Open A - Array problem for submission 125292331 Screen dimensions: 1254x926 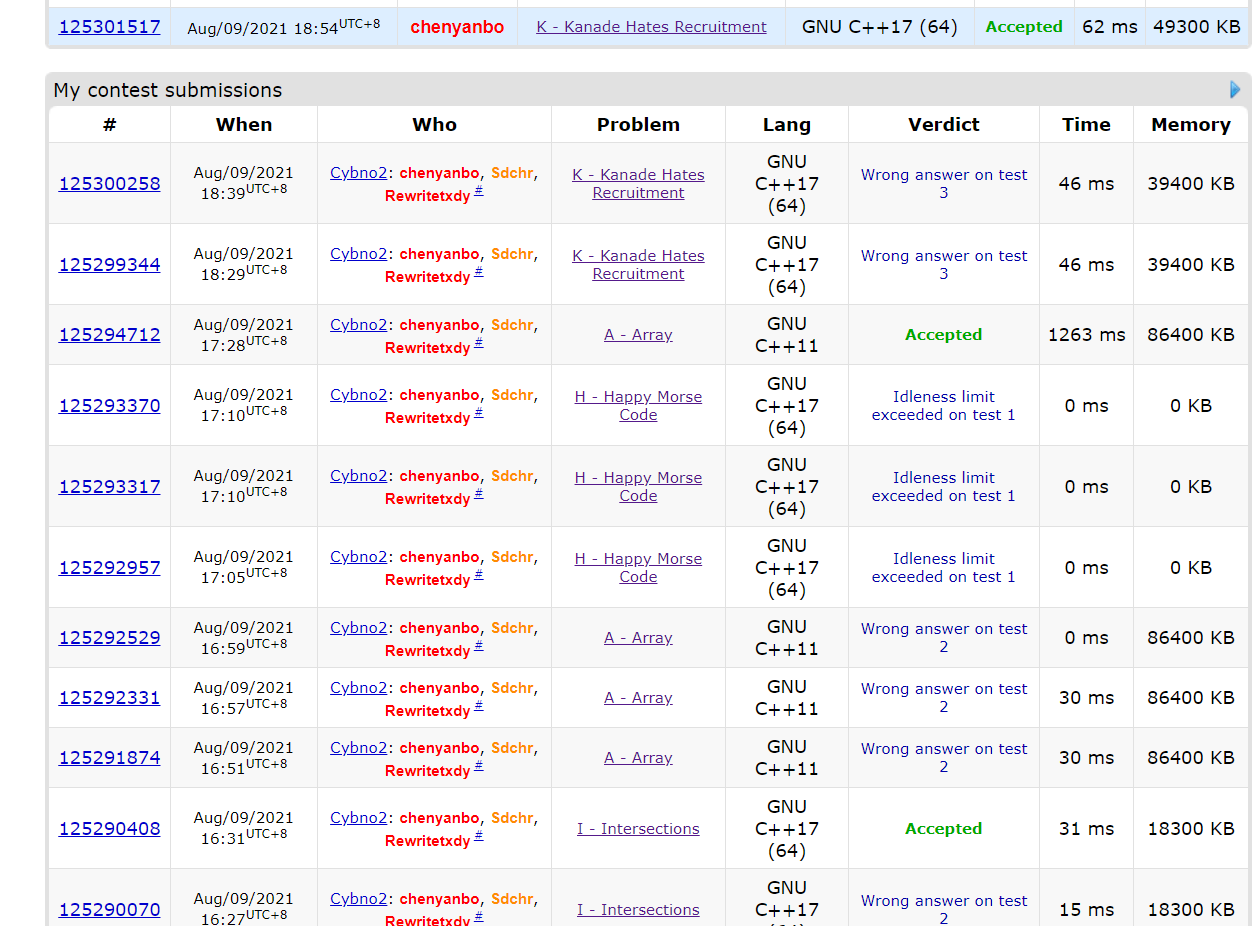(x=638, y=698)
